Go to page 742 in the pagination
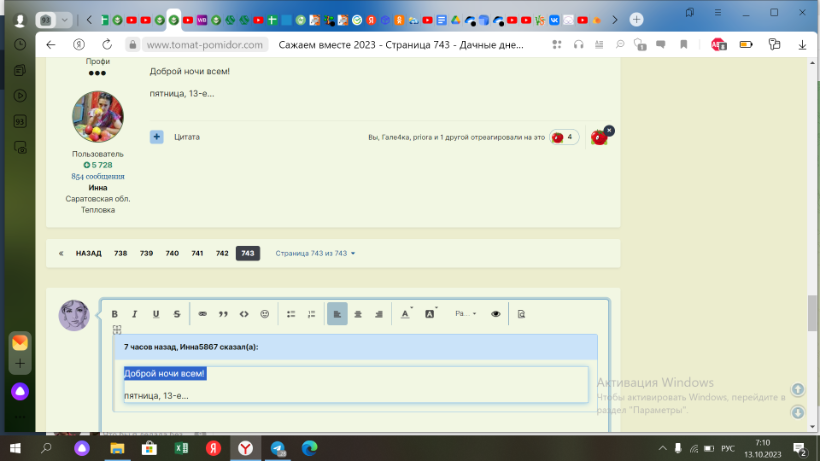This screenshot has width=820, height=461. (x=222, y=253)
